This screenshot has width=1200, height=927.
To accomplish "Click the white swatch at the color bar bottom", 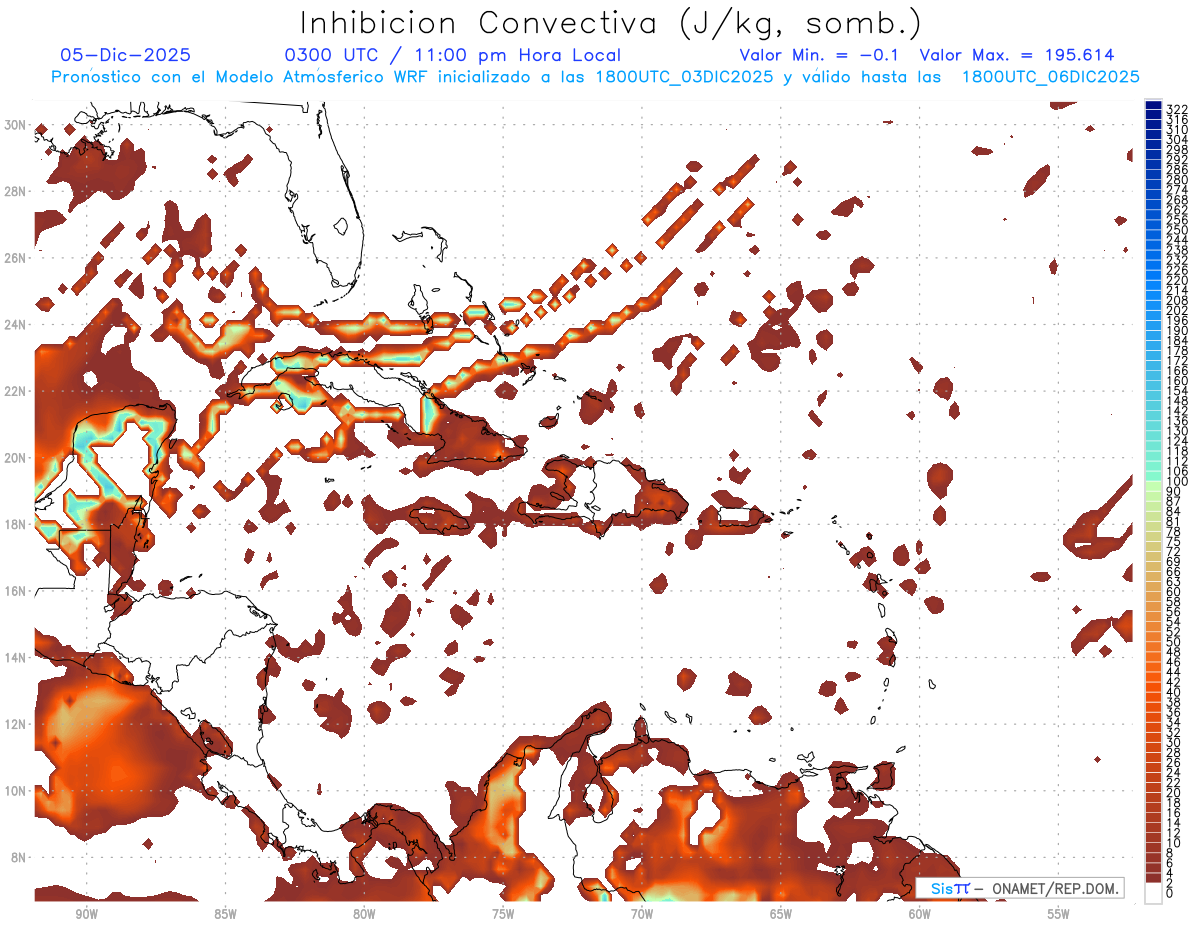I will [1154, 893].
